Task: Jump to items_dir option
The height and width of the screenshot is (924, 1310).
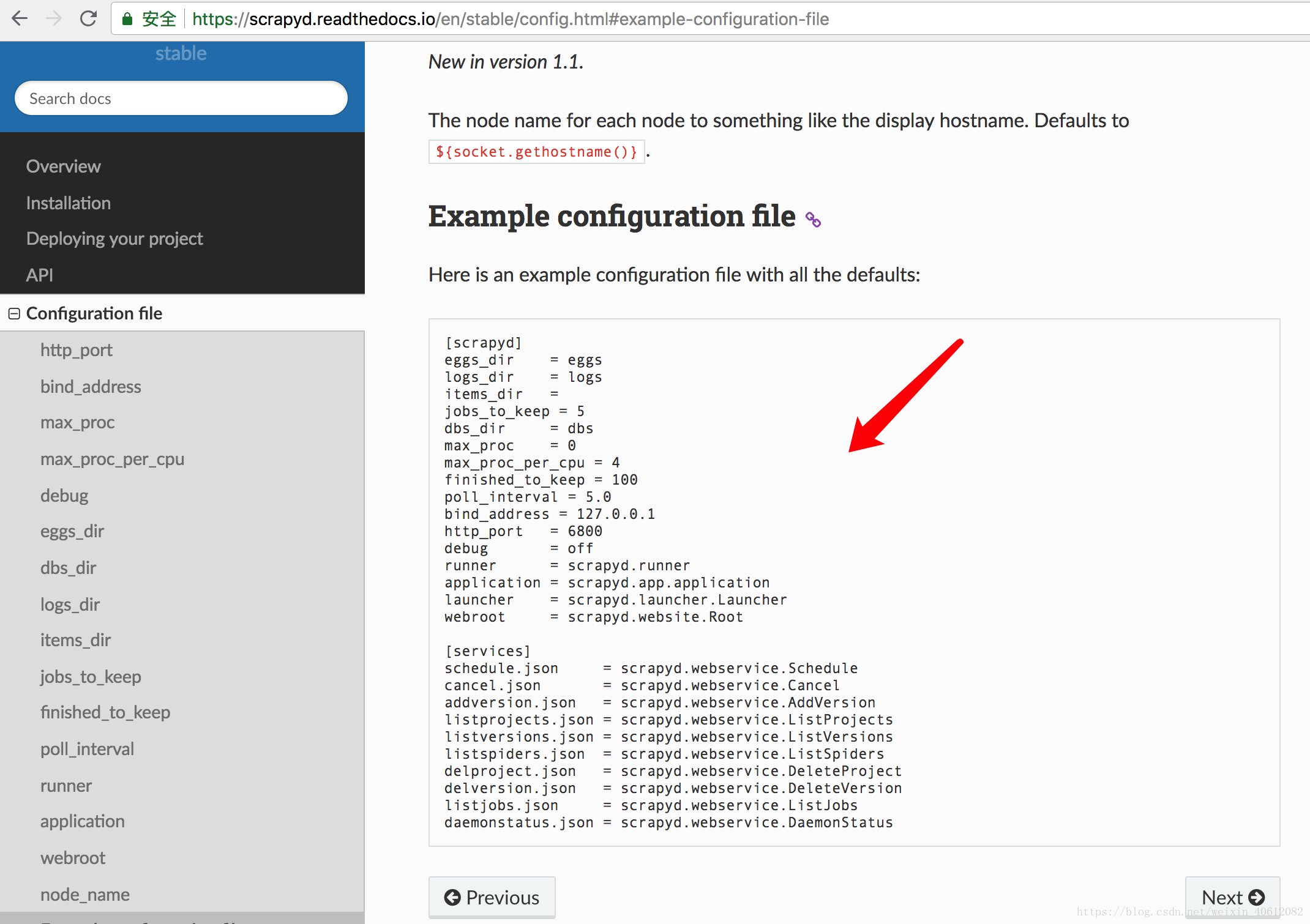Action: click(x=76, y=640)
